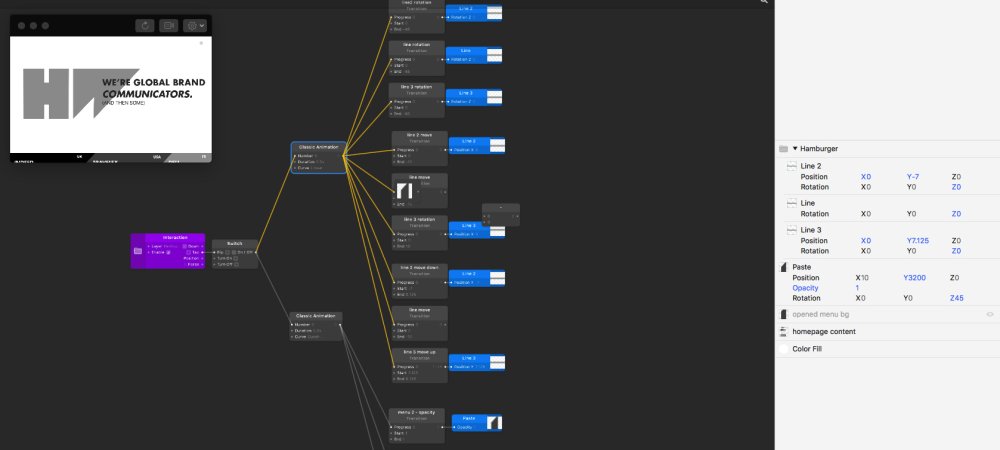Toggle the Turn Off checkbox in Switch patch
The width and height of the screenshot is (1000, 450).
tap(235, 264)
